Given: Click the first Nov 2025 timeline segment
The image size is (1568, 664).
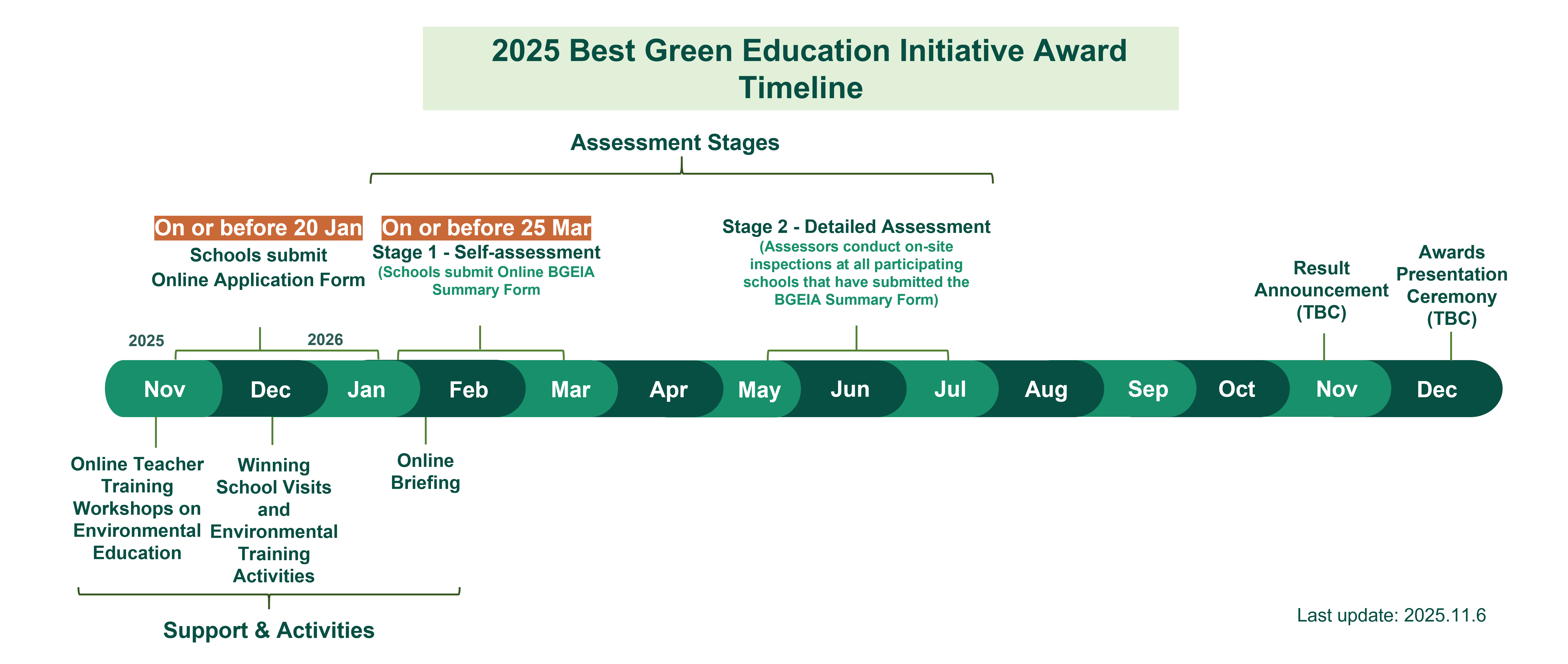Looking at the screenshot, I should click(x=164, y=389).
